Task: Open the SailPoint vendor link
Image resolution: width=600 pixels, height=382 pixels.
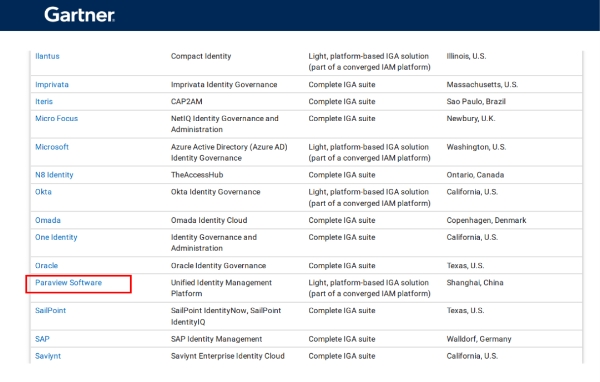Action: pos(51,310)
